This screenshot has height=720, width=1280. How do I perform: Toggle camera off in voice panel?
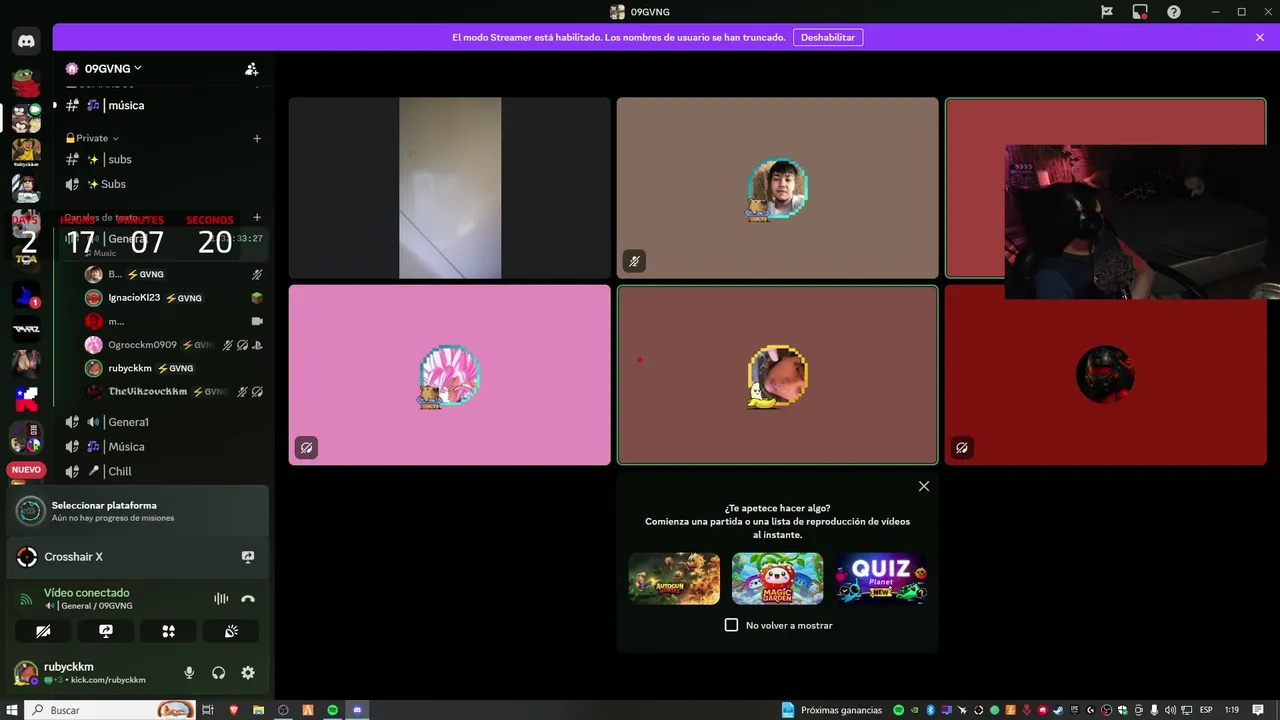(x=43, y=631)
